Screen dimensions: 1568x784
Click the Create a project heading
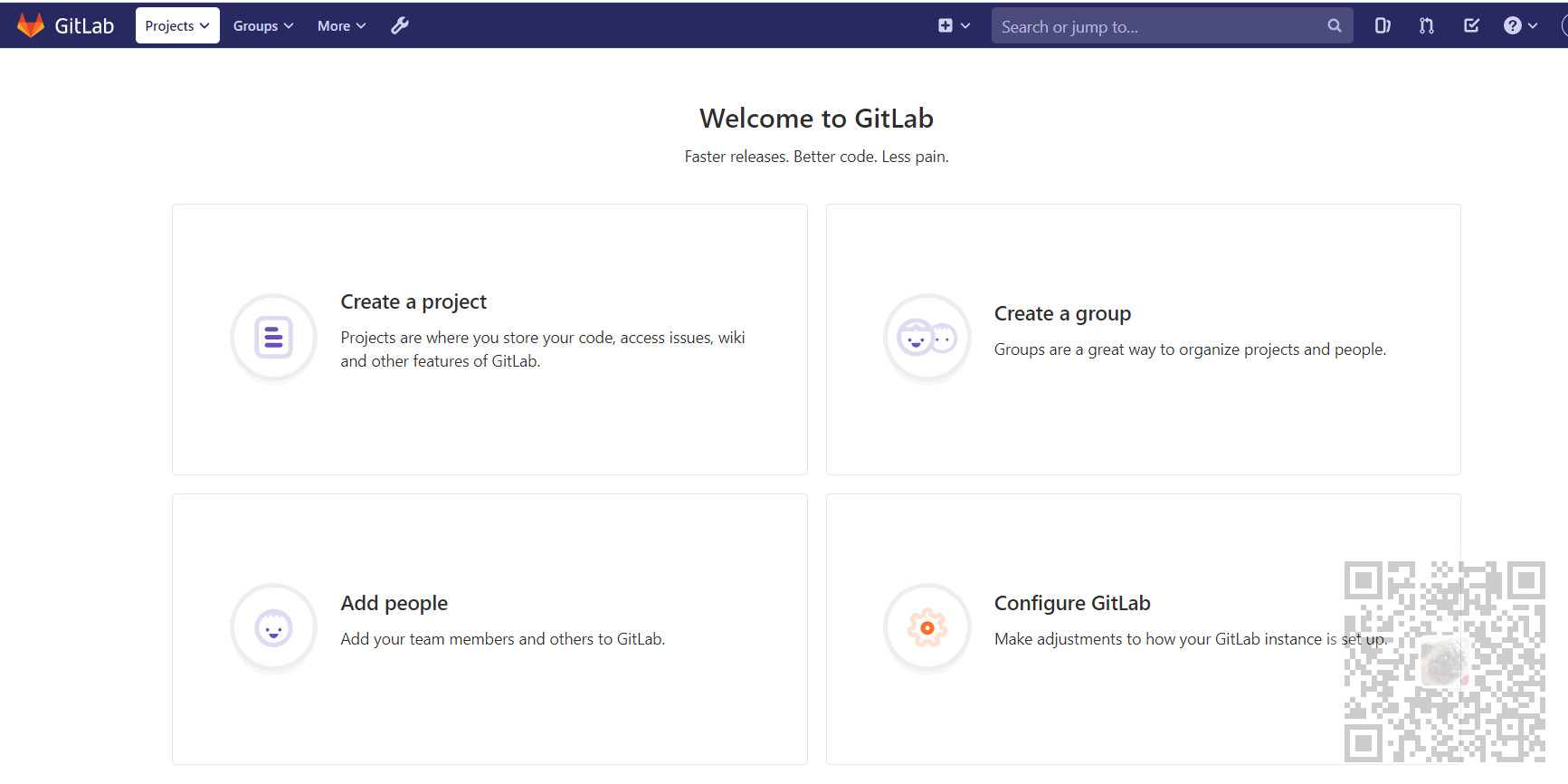click(x=413, y=301)
